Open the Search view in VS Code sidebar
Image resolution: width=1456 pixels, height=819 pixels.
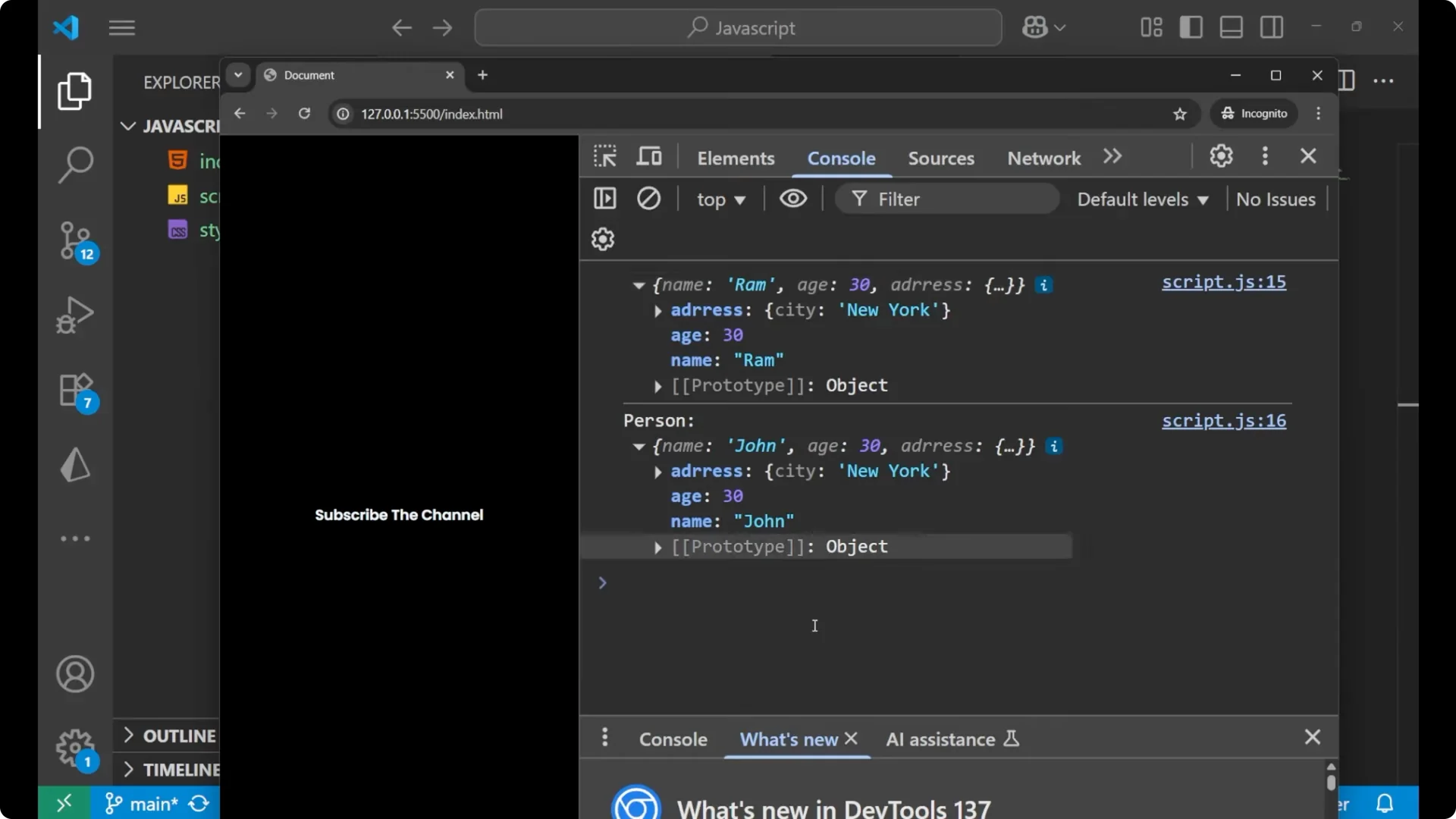[x=75, y=165]
